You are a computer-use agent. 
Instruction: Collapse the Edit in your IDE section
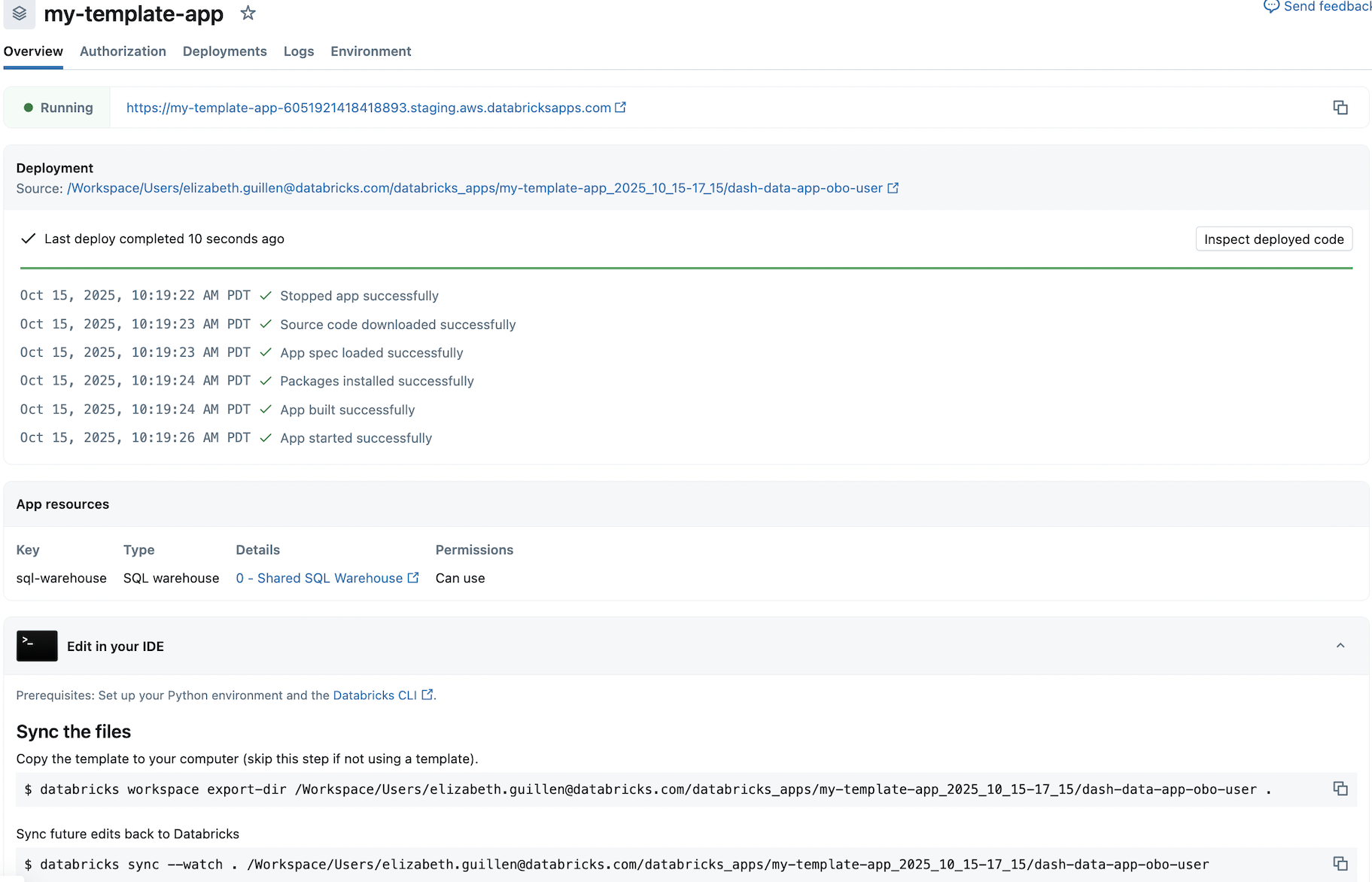click(1340, 645)
